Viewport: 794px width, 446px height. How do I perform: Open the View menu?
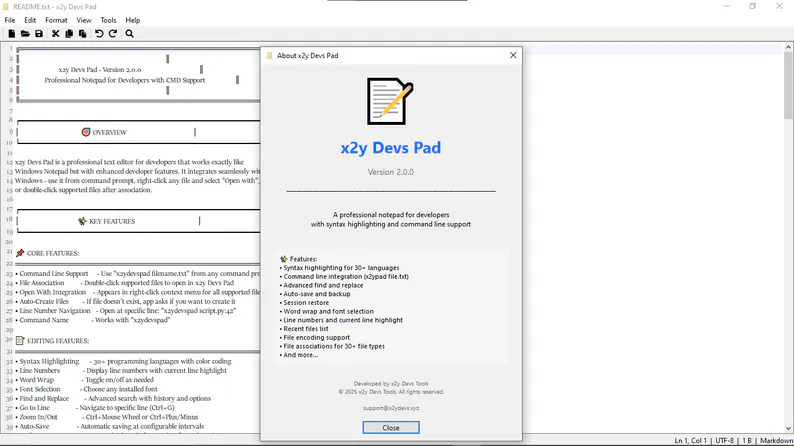coord(84,20)
